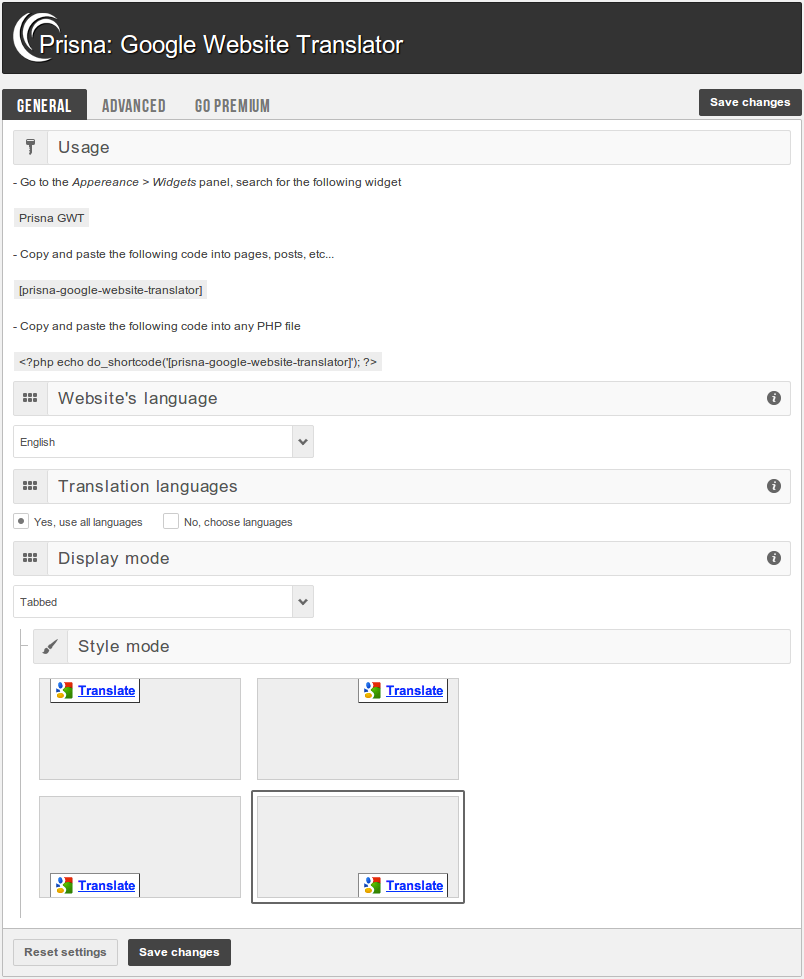
Task: Open the Go Premium tab
Action: pyautogui.click(x=232, y=106)
